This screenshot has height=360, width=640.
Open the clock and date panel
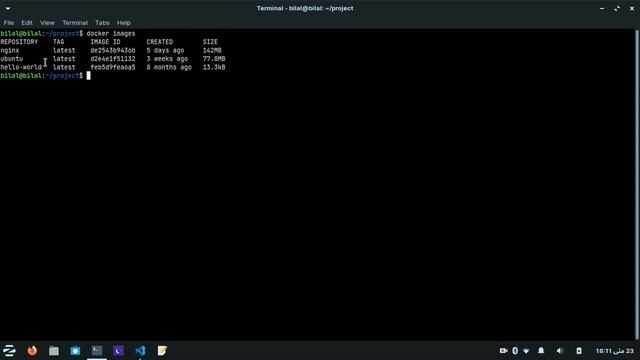click(615, 351)
